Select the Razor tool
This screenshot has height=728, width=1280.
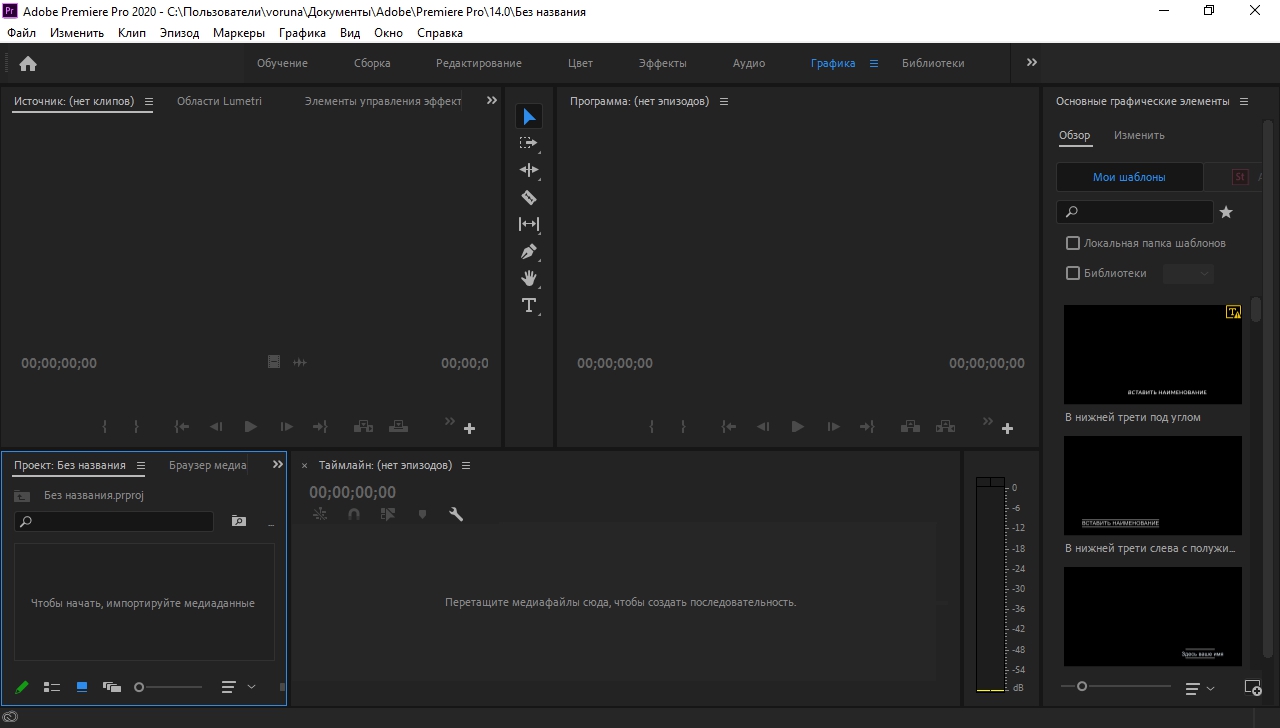click(x=529, y=198)
